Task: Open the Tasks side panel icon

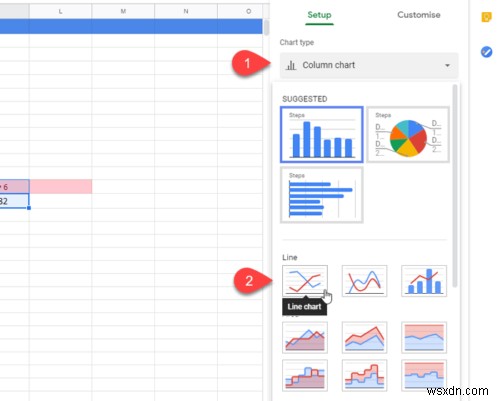Action: coord(486,52)
